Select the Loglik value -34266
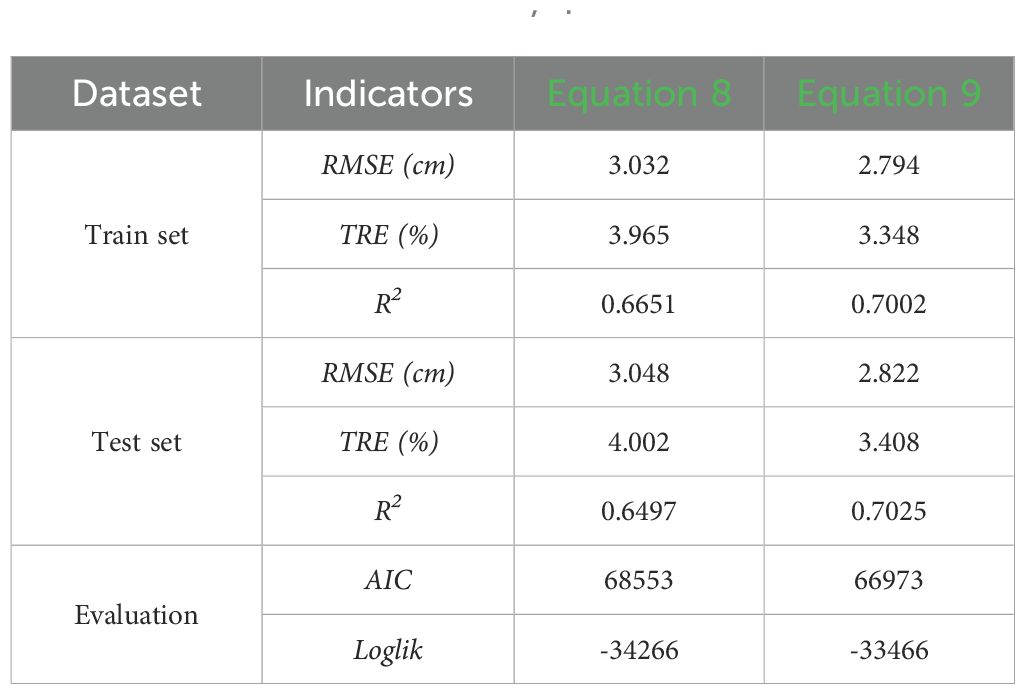 pyautogui.click(x=639, y=650)
